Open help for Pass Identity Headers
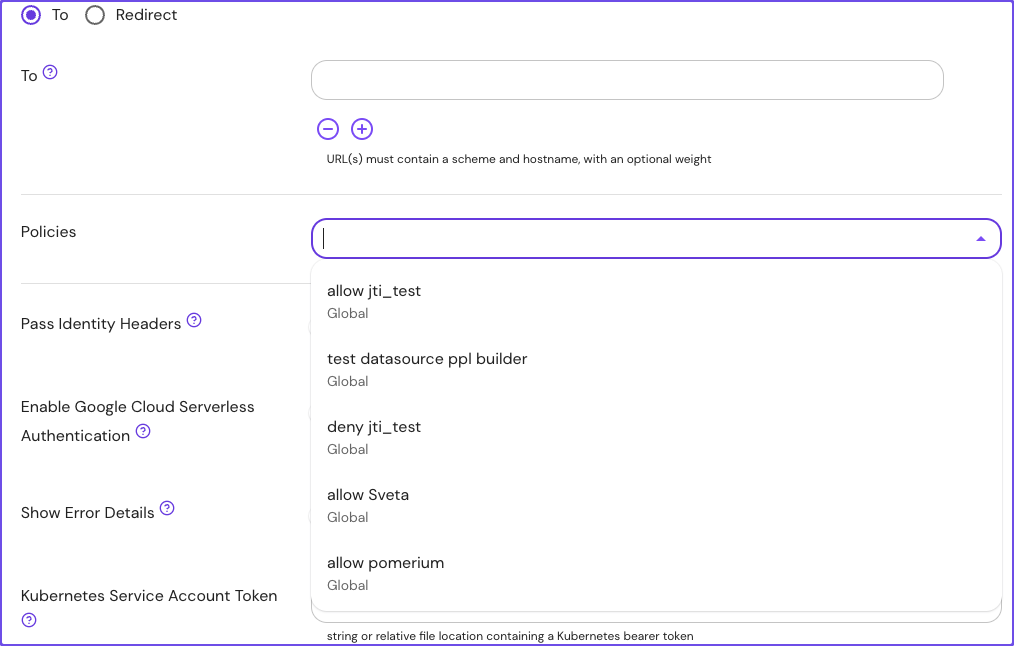Screen dimensions: 1014x646 click(192, 320)
